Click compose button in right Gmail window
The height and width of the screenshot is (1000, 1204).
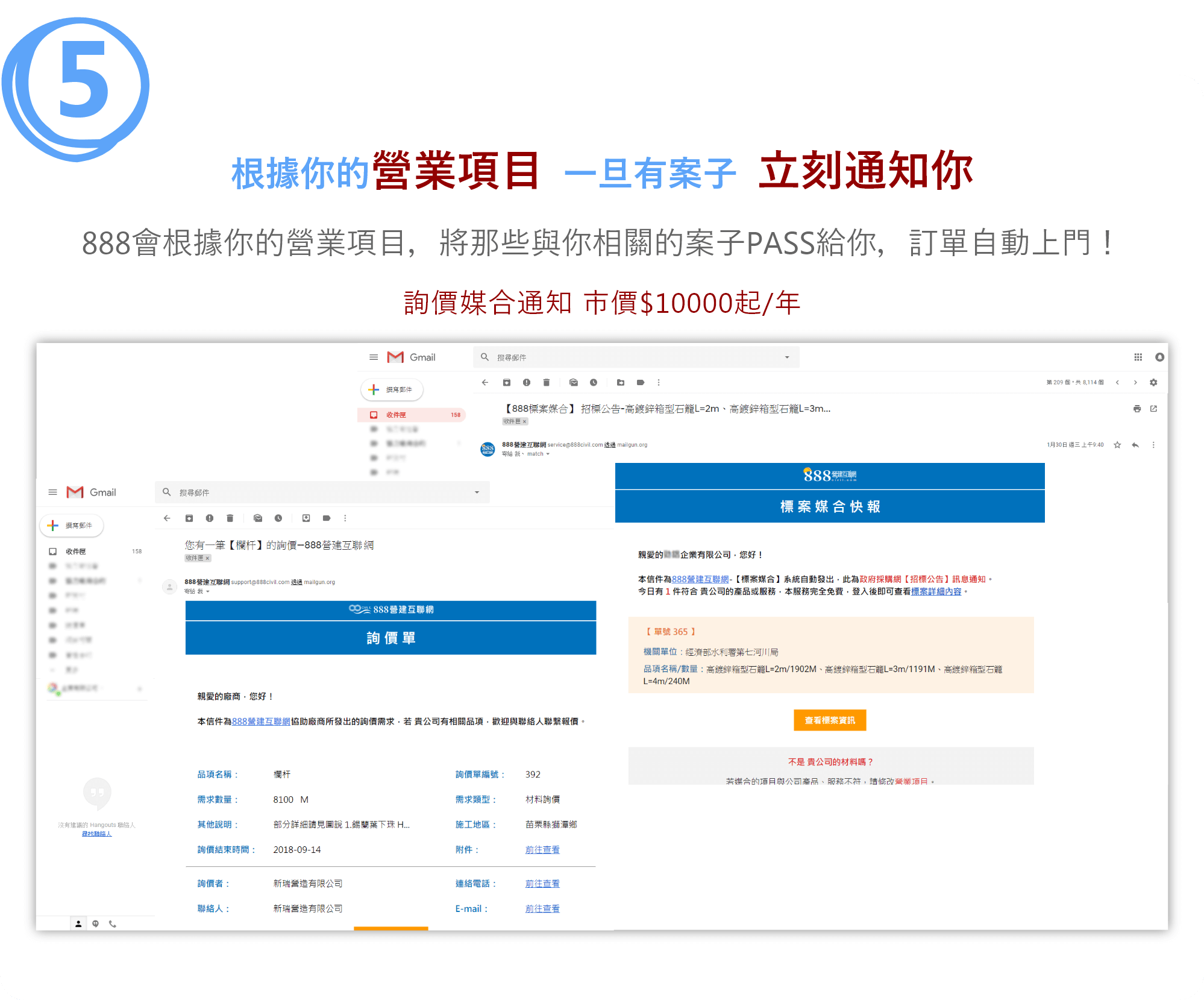392,390
